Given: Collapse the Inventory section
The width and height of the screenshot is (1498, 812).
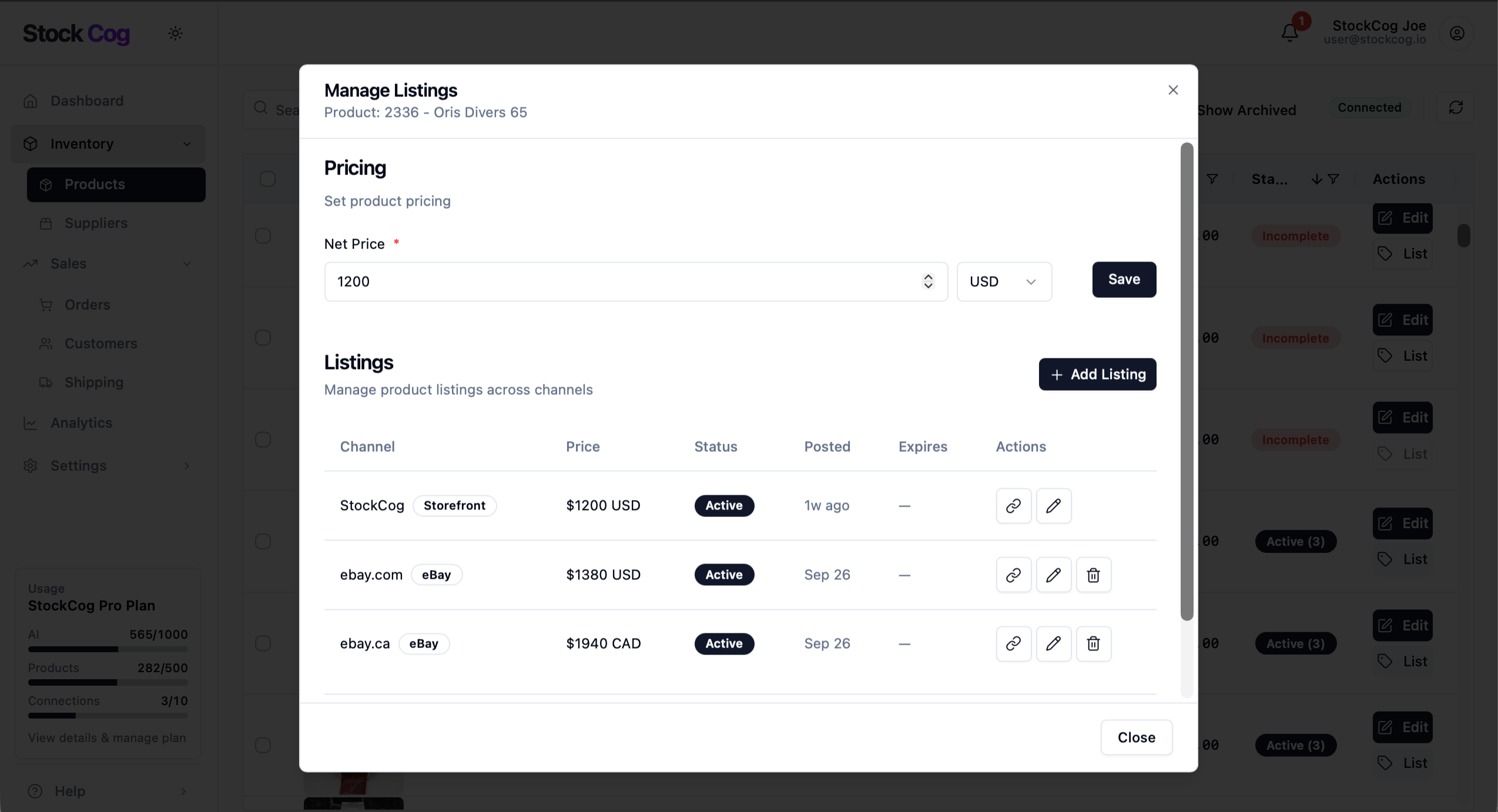Looking at the screenshot, I should click(x=186, y=143).
